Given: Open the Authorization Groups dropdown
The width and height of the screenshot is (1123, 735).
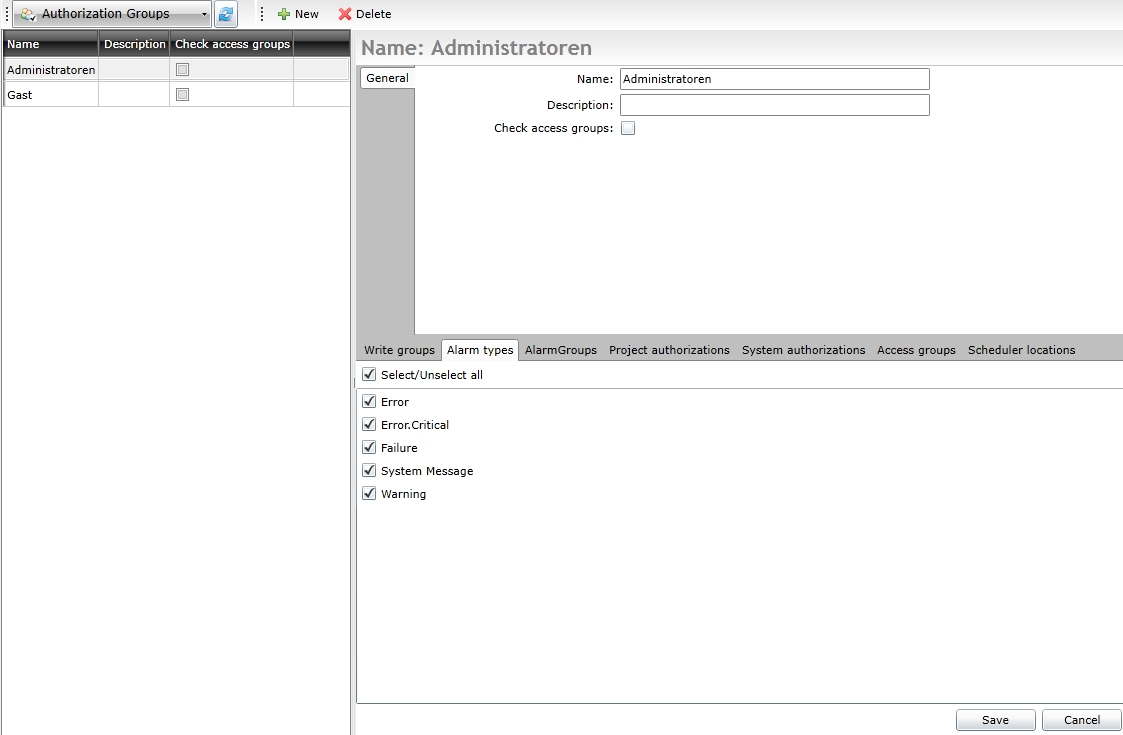Looking at the screenshot, I should [x=204, y=14].
